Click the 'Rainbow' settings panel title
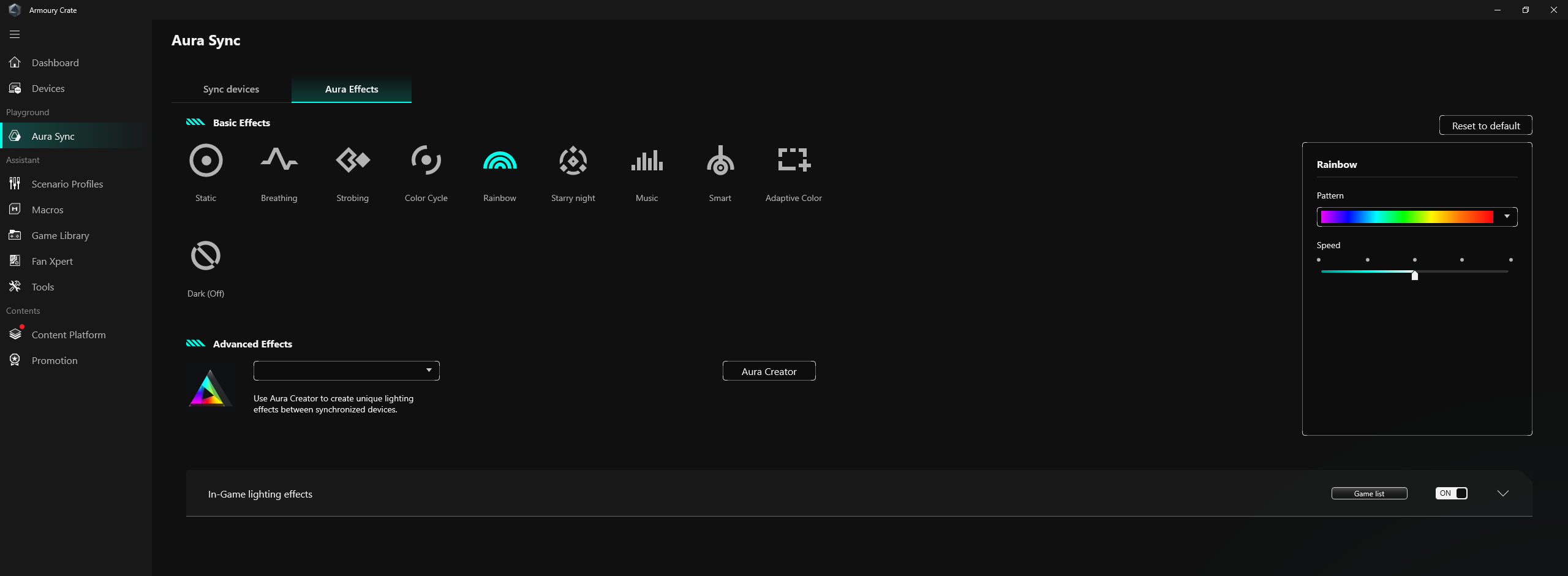Image resolution: width=1568 pixels, height=576 pixels. coord(1336,164)
